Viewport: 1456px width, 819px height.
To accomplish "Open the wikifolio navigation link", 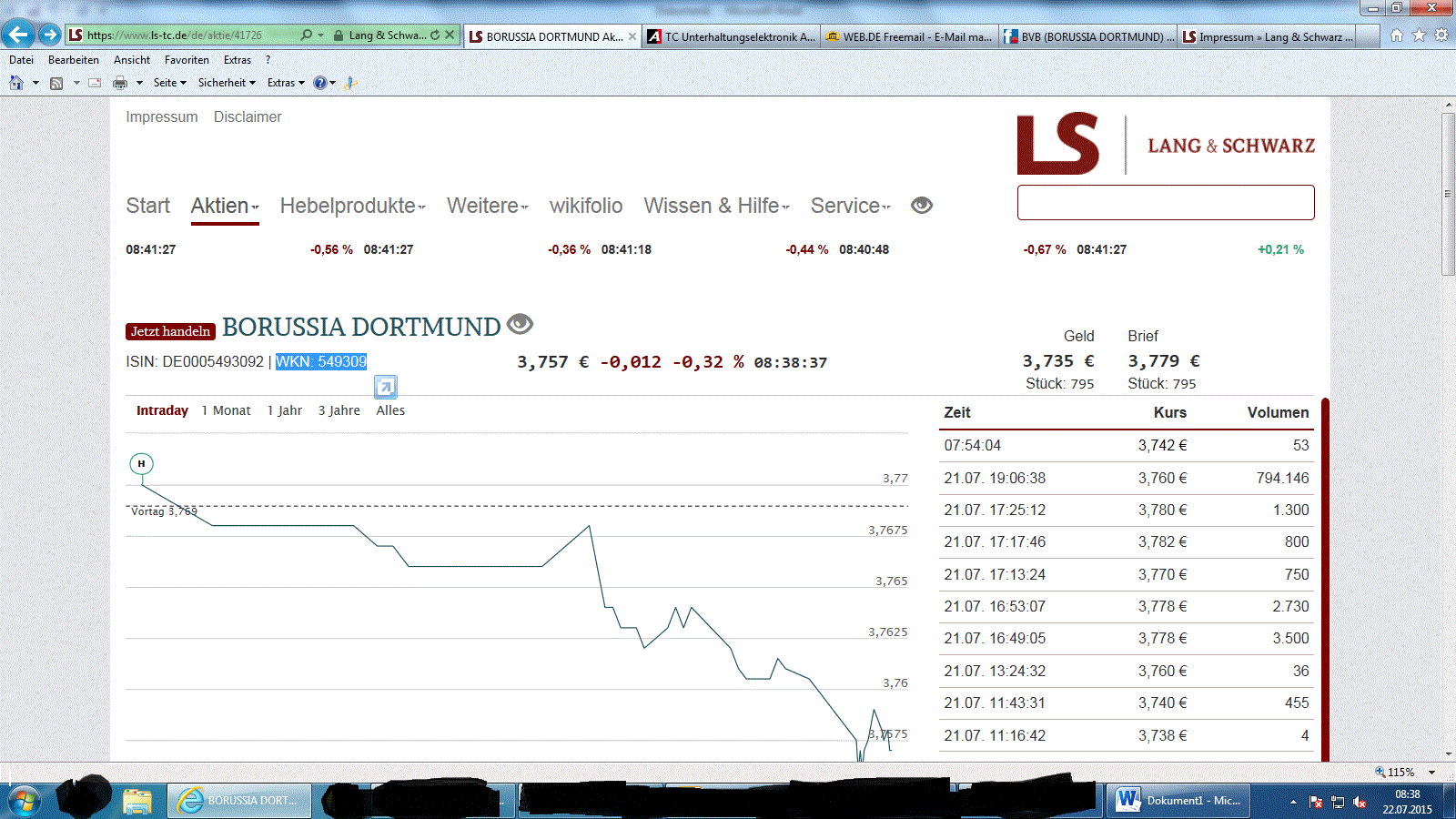I will pyautogui.click(x=586, y=206).
